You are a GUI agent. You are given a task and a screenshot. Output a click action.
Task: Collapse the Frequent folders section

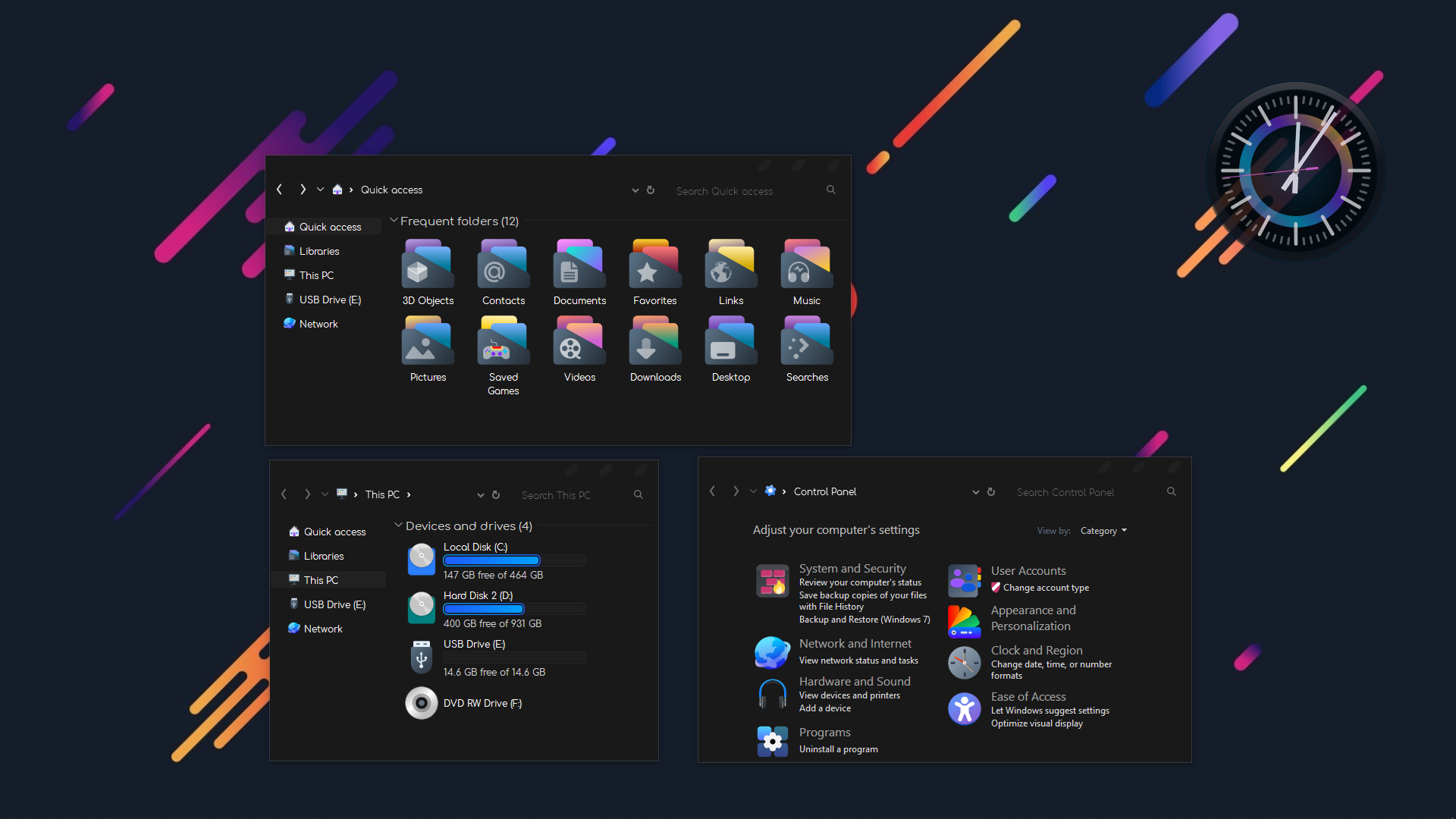[x=394, y=220]
